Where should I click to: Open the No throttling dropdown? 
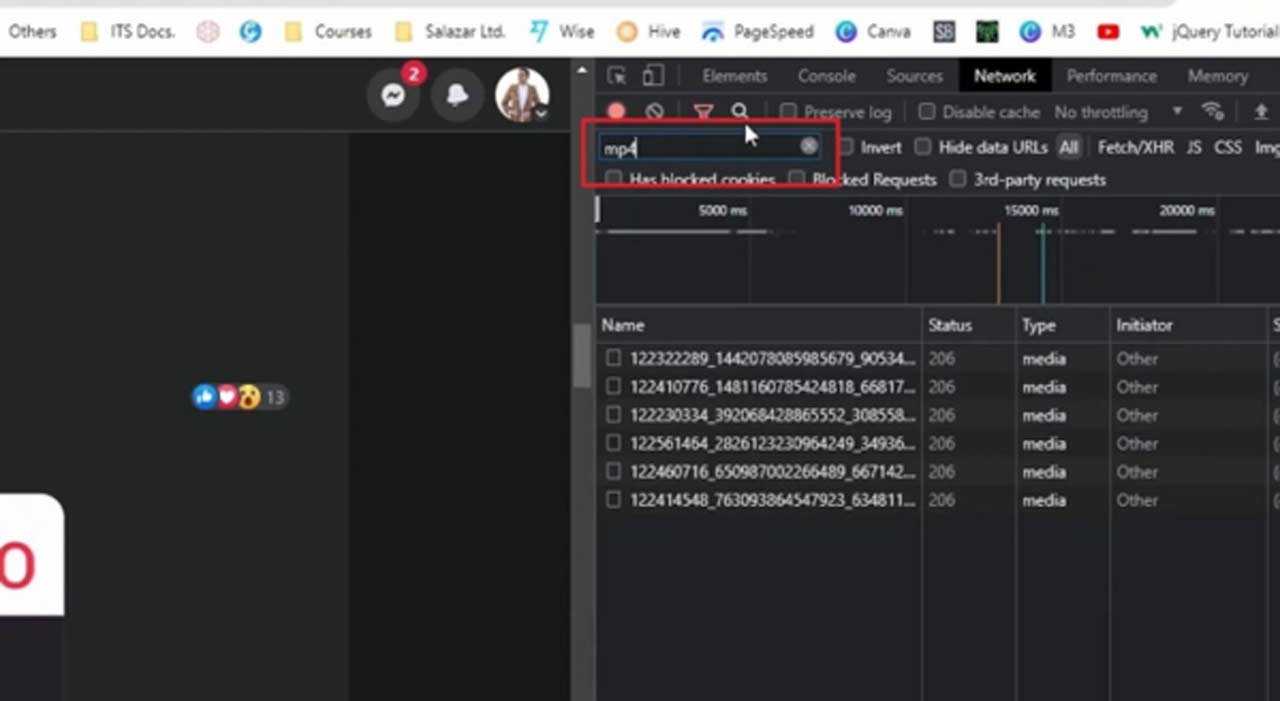point(1118,112)
